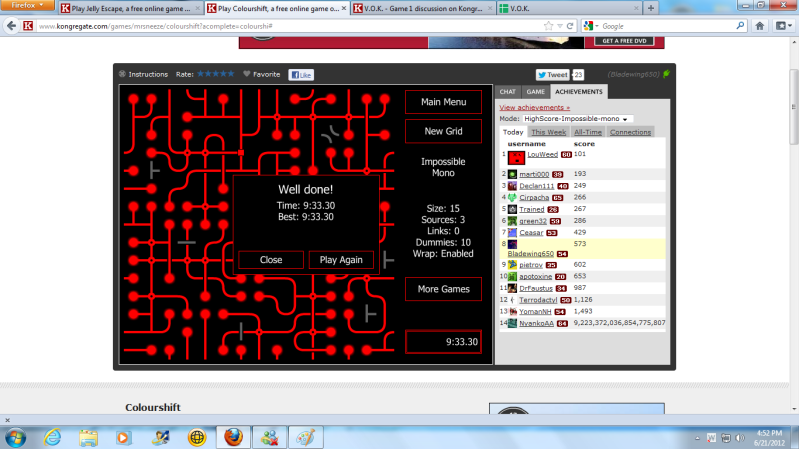This screenshot has width=799, height=449.
Task: Open Terrodactyl profile link
Action: coord(538,300)
